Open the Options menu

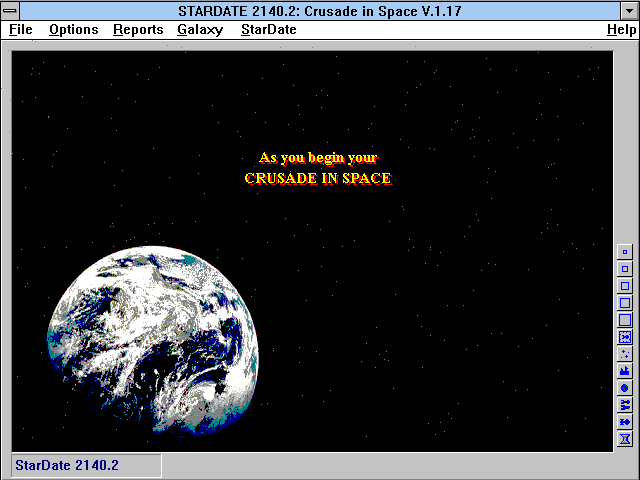coord(74,30)
